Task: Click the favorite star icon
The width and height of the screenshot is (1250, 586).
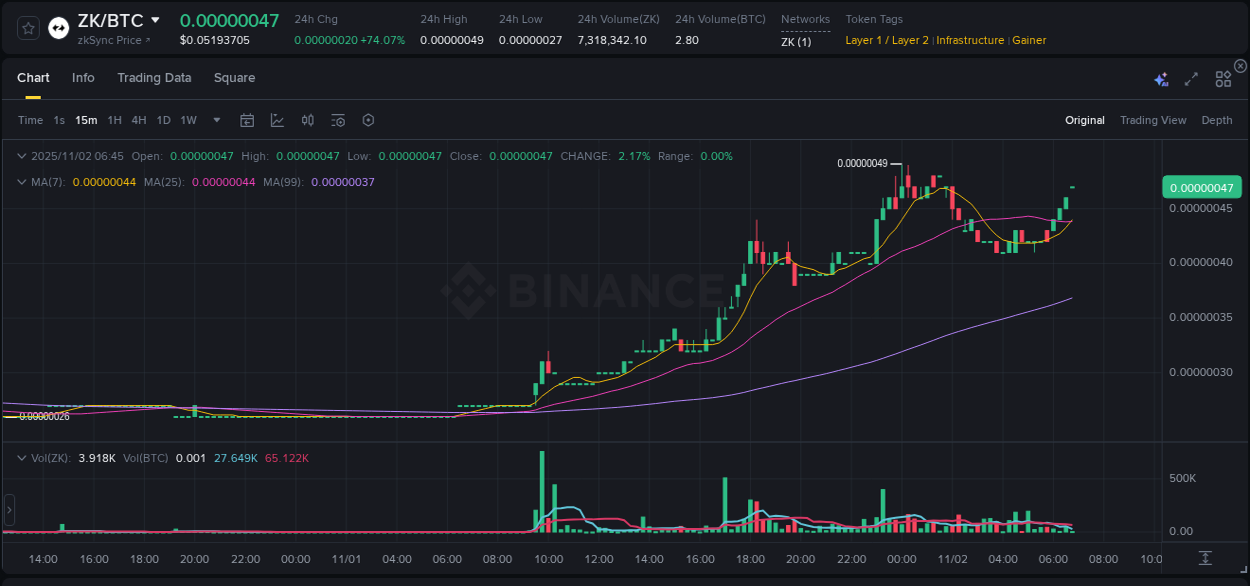Action: 27,28
